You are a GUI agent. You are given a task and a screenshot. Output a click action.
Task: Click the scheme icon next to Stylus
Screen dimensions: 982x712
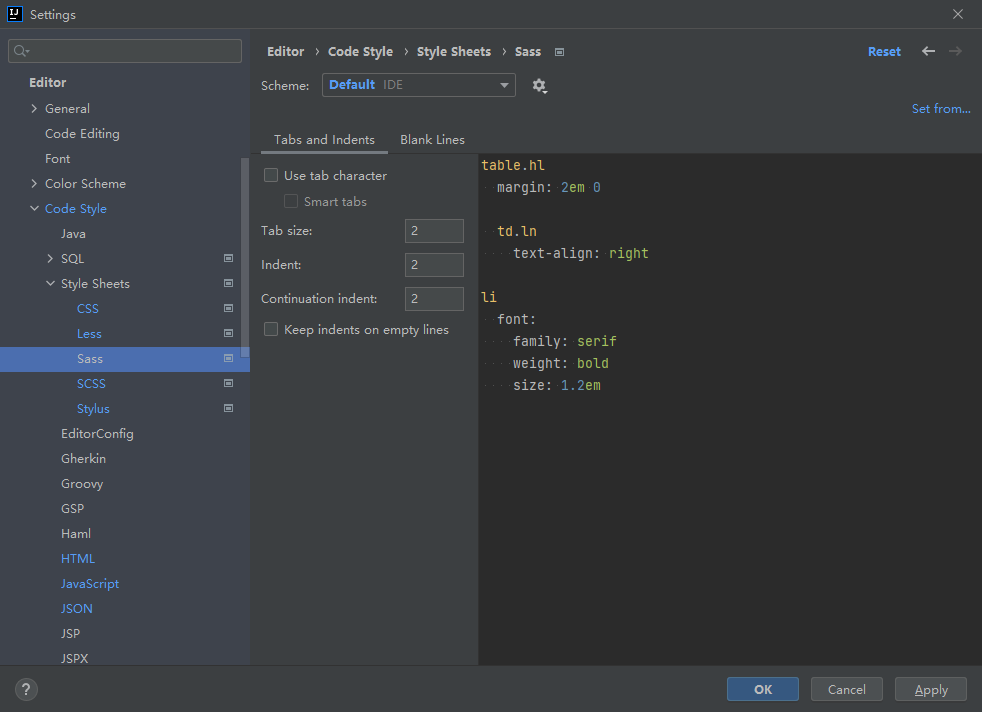tap(229, 408)
